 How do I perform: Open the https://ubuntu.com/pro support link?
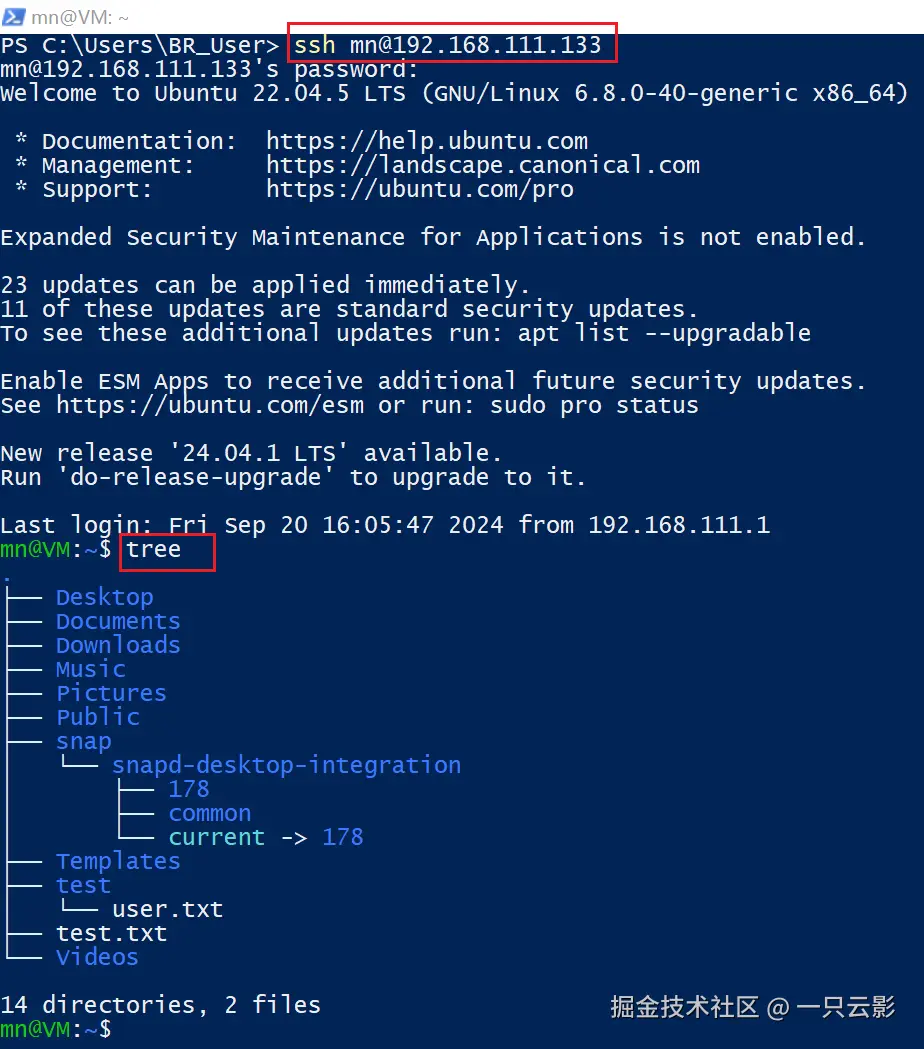coord(419,189)
